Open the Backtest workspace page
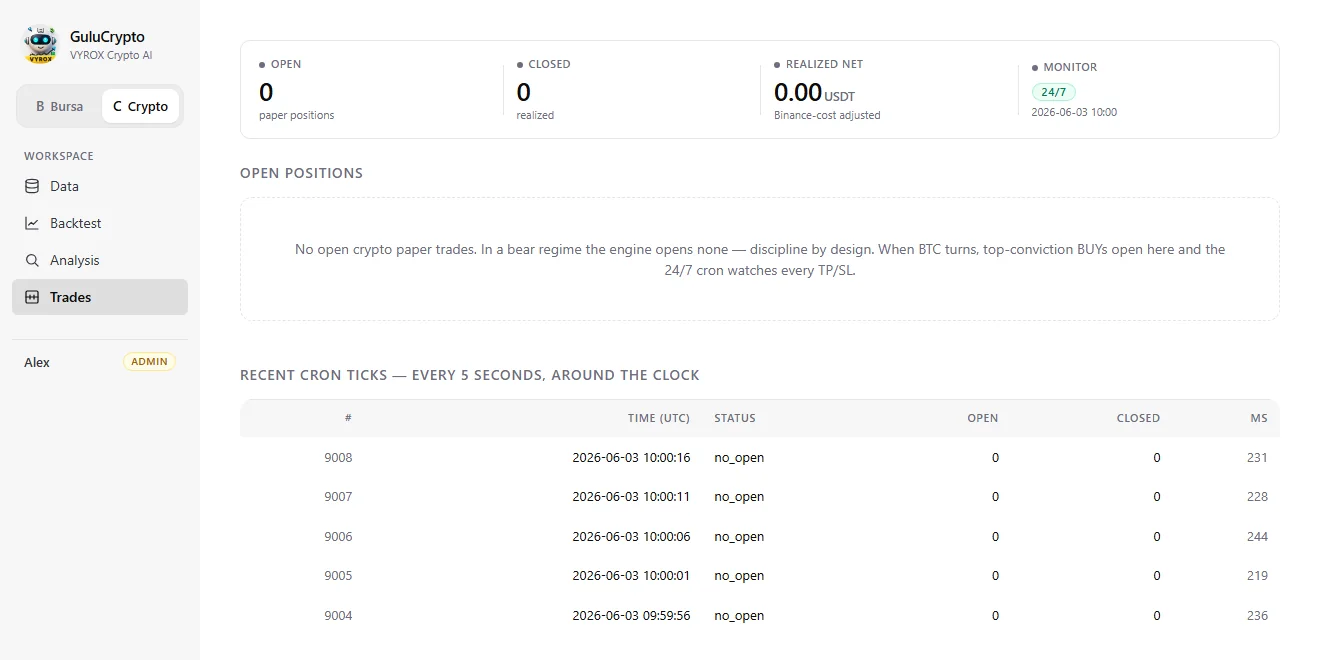The width and height of the screenshot is (1320, 660). coord(100,223)
